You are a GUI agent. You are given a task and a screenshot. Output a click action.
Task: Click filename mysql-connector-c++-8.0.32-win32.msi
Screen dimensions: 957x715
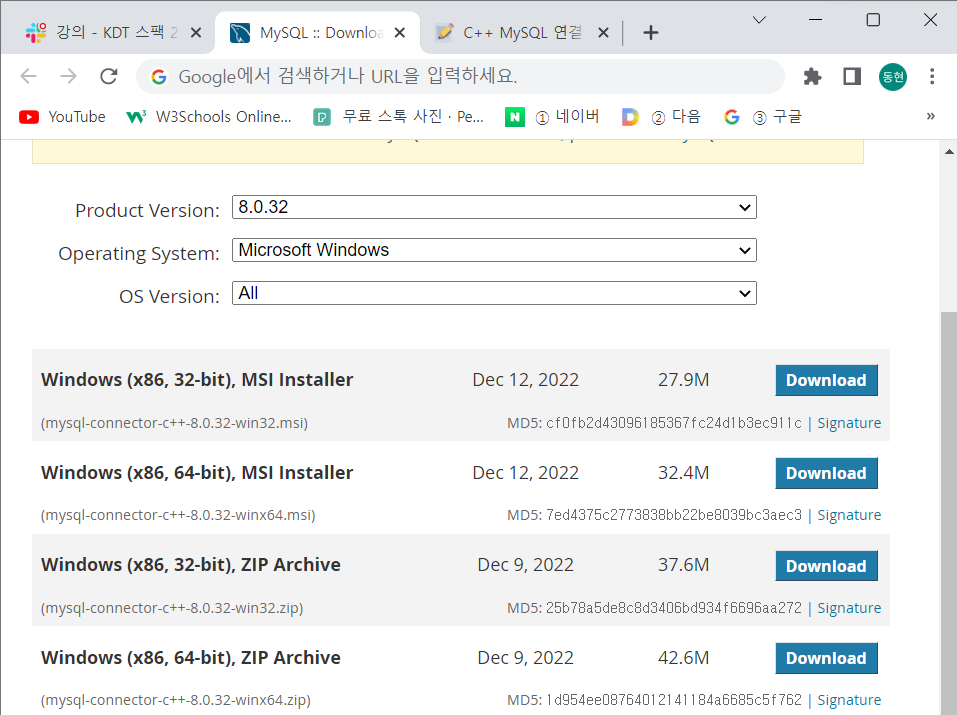(174, 423)
